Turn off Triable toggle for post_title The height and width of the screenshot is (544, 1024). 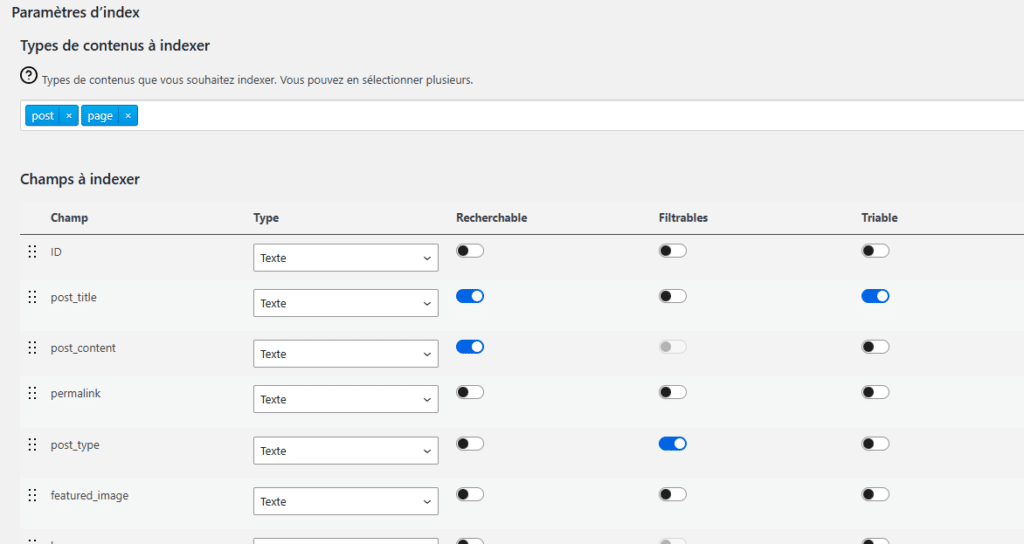875,296
